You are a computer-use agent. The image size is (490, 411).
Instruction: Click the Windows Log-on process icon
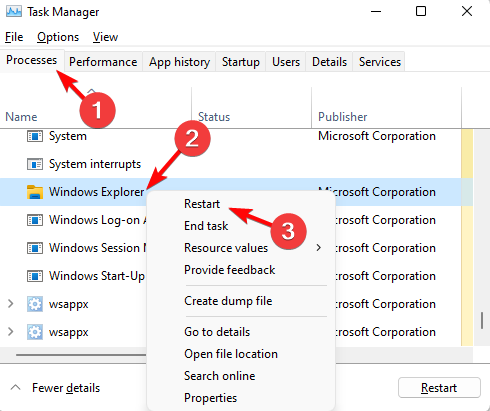click(x=35, y=220)
